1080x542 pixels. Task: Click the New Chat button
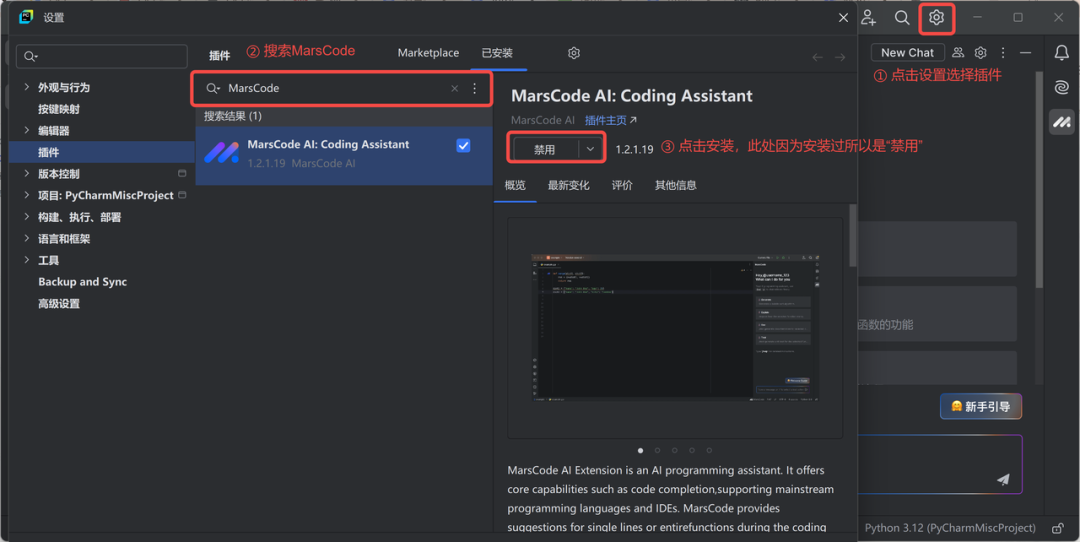pos(907,52)
